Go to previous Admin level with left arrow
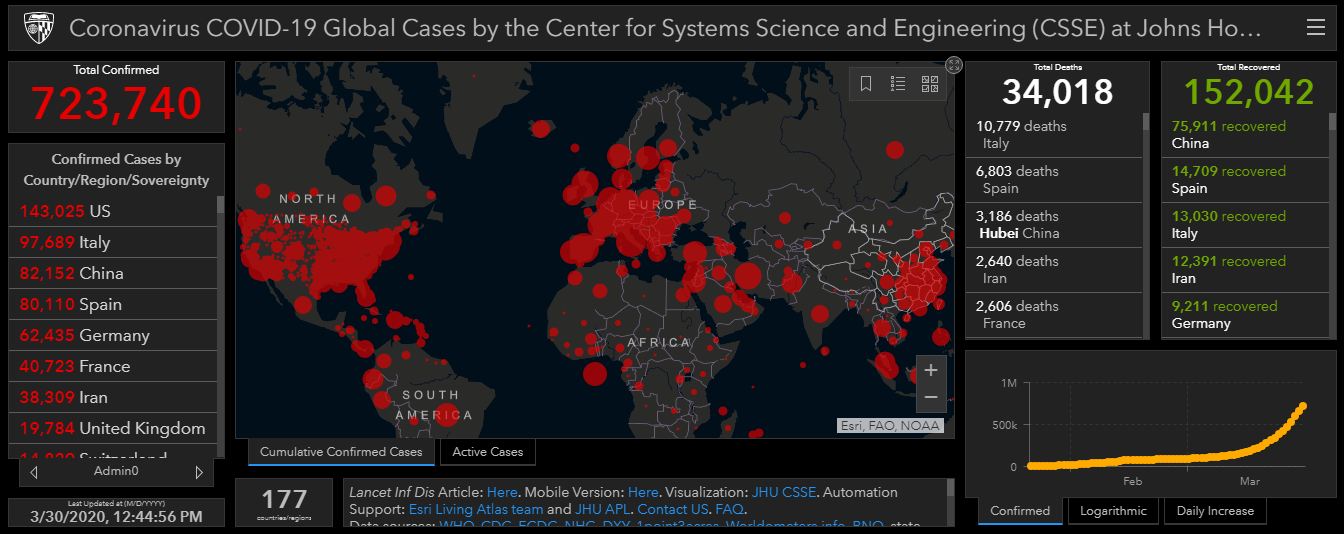Screen dimensions: 1344x534 (35, 472)
